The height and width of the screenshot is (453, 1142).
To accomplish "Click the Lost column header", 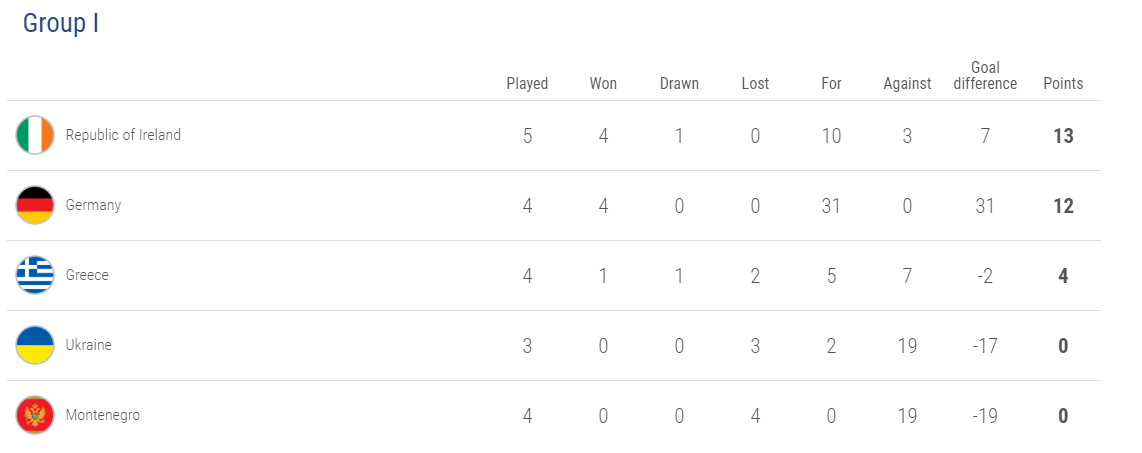I will click(755, 84).
